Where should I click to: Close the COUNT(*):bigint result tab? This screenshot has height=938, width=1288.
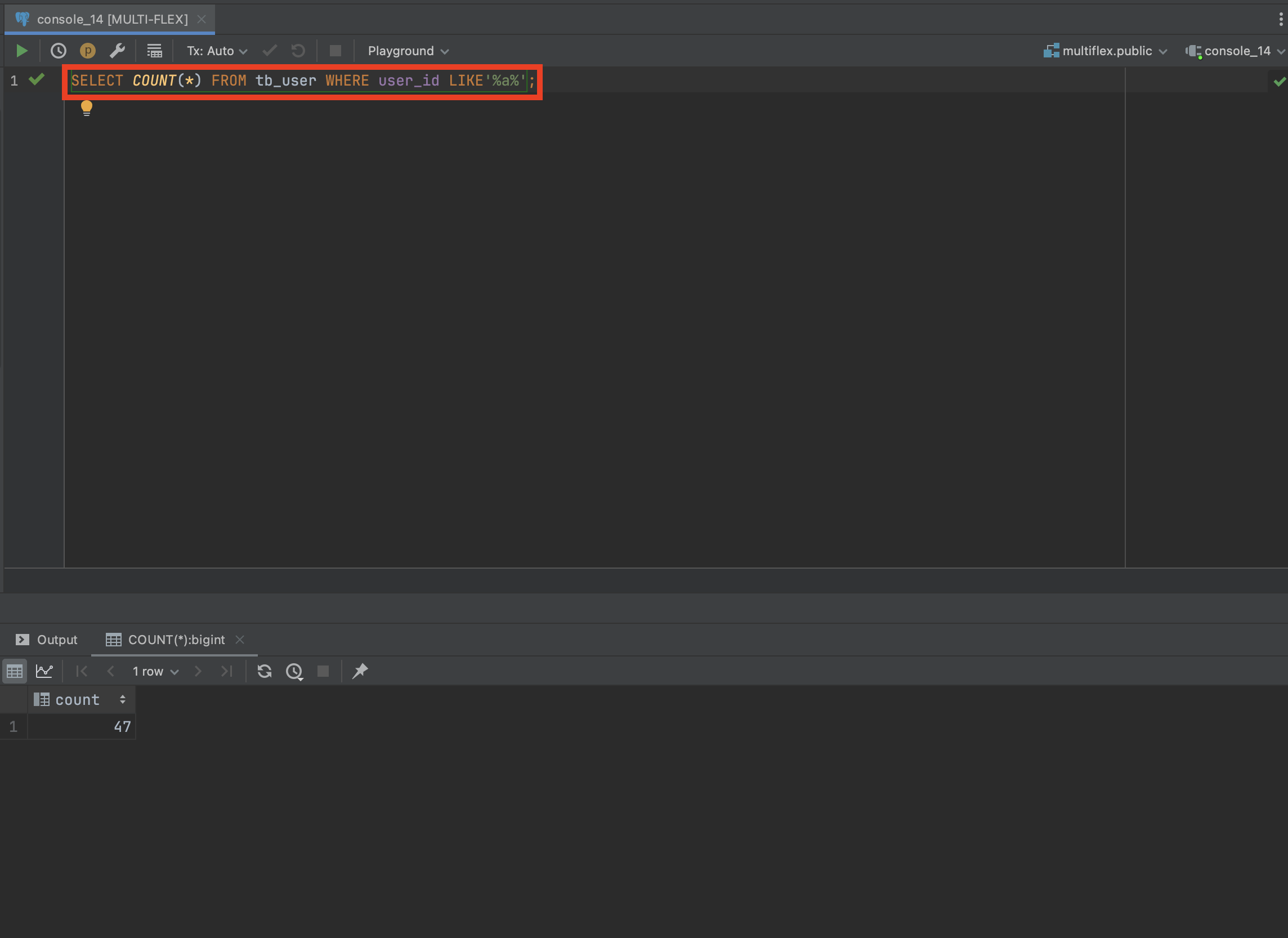(x=240, y=640)
